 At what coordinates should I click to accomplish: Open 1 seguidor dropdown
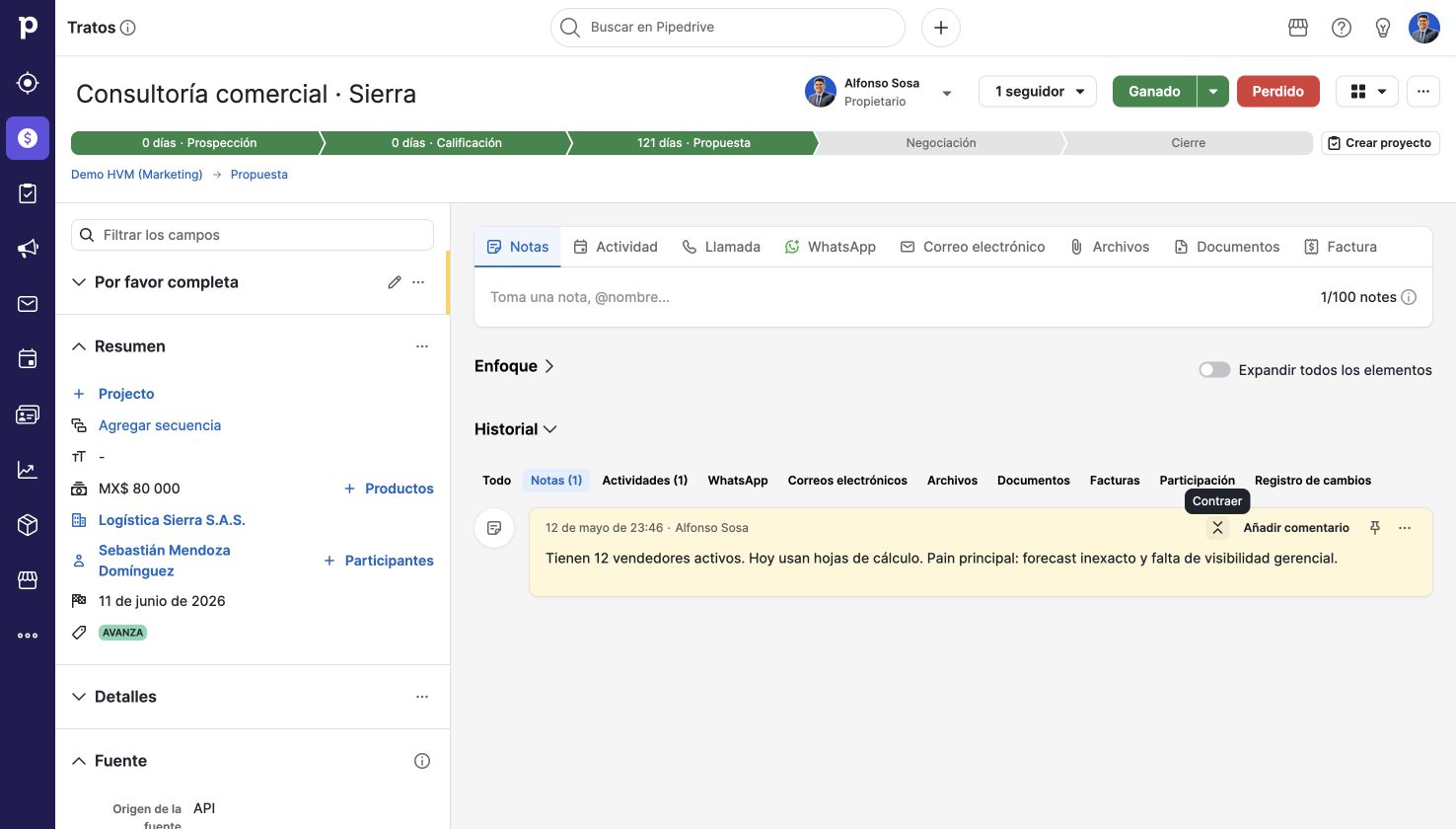point(1038,92)
